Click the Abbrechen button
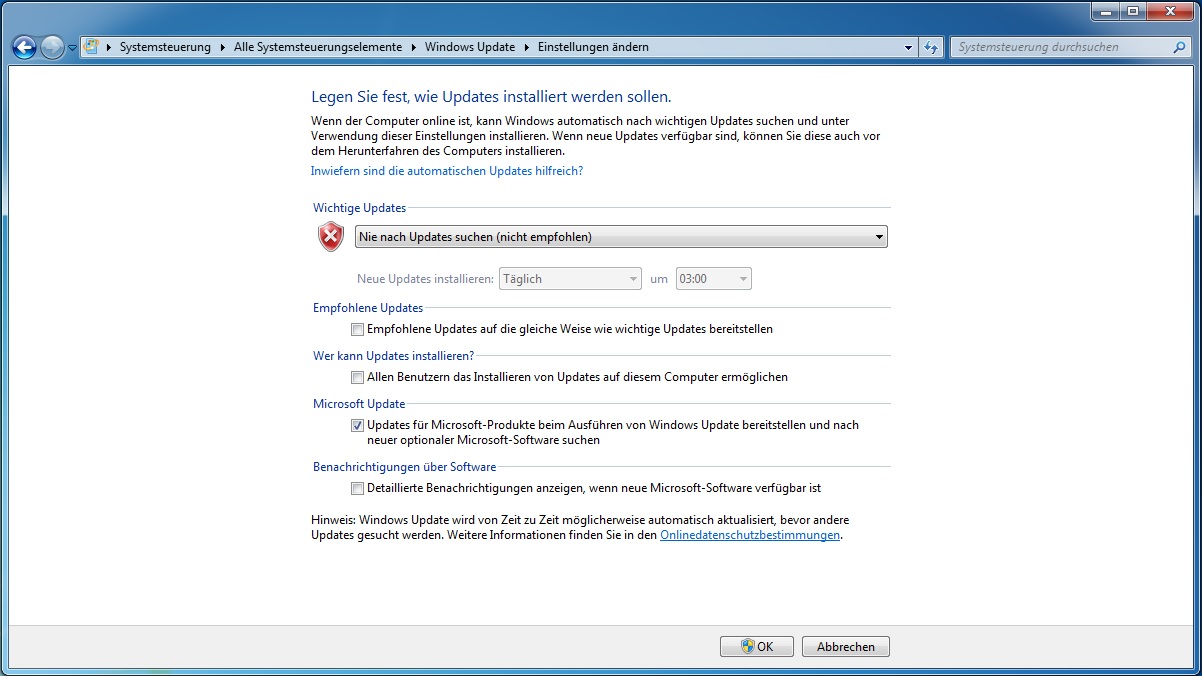 coord(846,647)
